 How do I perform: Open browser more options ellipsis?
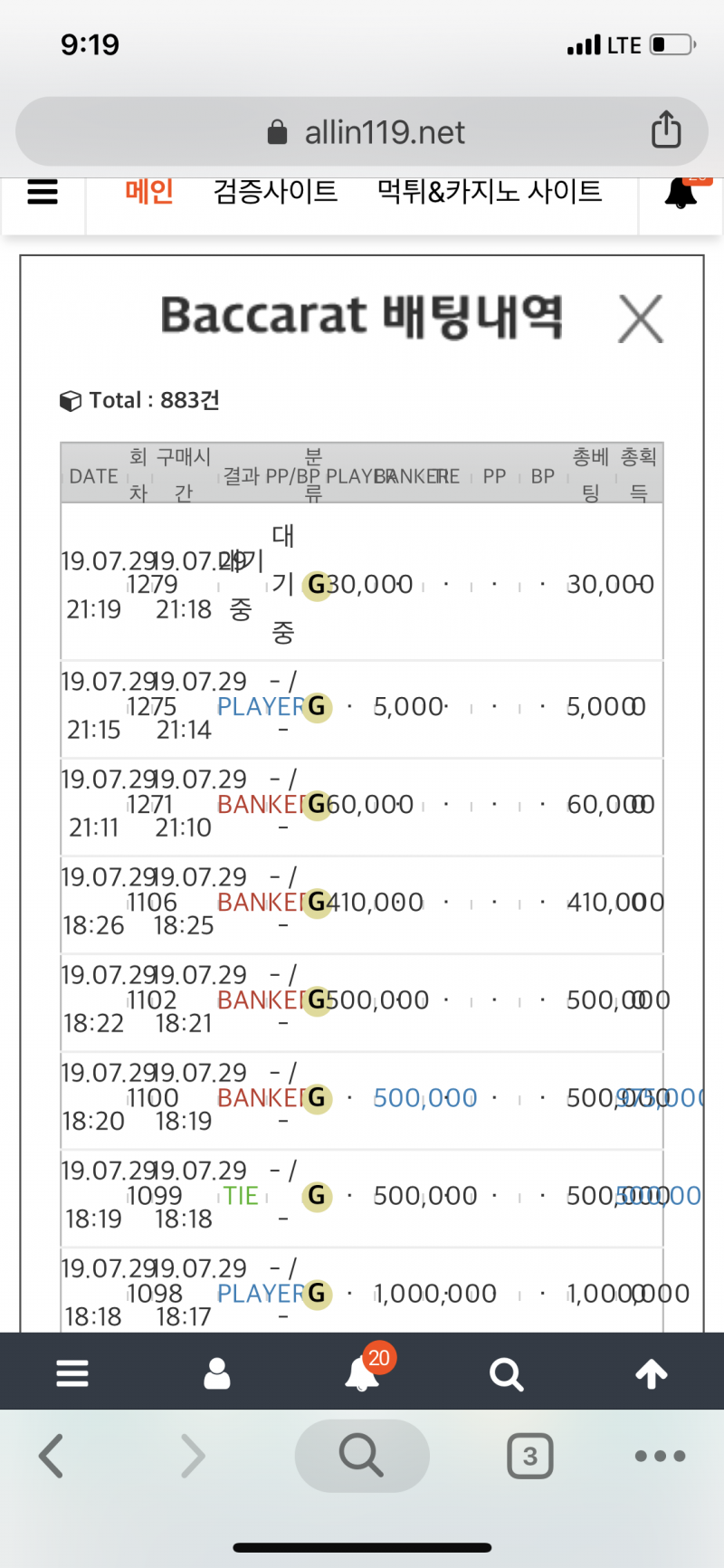[x=660, y=1456]
